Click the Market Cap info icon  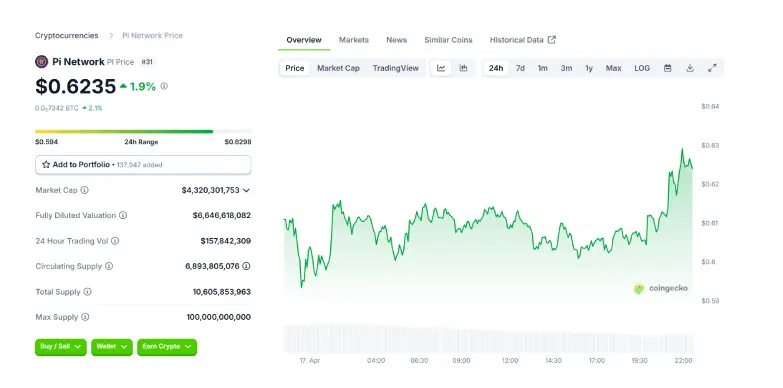coord(84,190)
